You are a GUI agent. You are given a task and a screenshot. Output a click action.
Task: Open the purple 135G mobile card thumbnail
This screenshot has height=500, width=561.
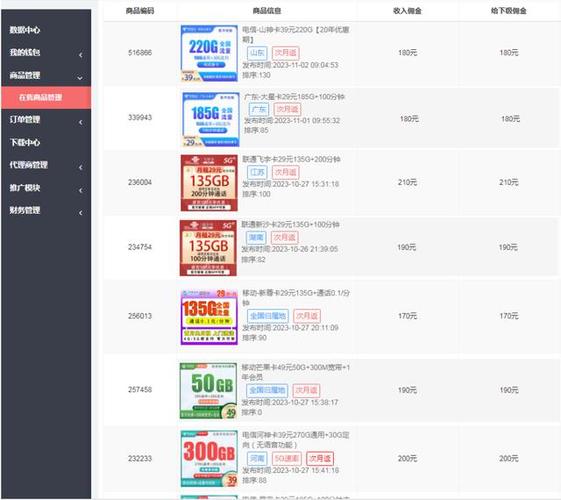(x=209, y=317)
